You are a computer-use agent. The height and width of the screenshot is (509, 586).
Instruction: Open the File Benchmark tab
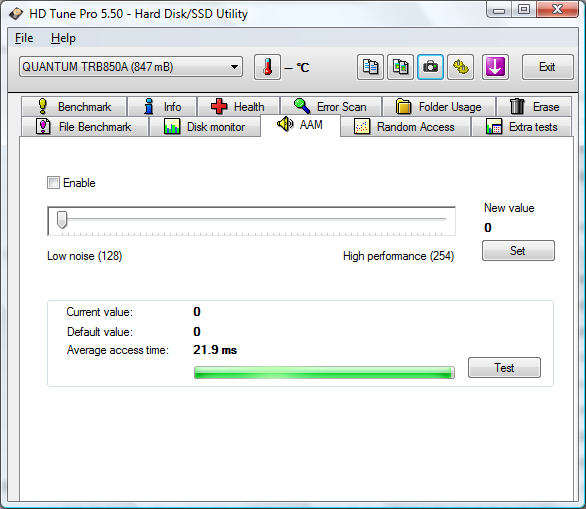coord(85,127)
